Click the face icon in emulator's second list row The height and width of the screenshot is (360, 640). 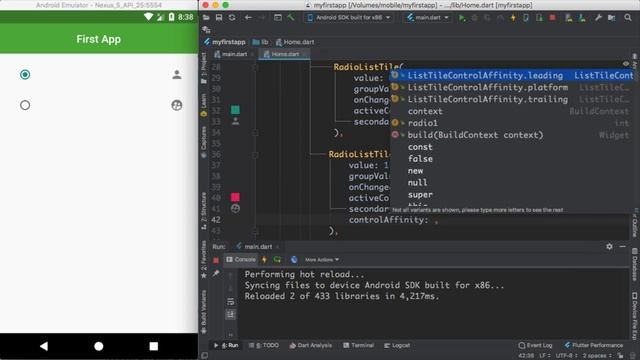[177, 105]
